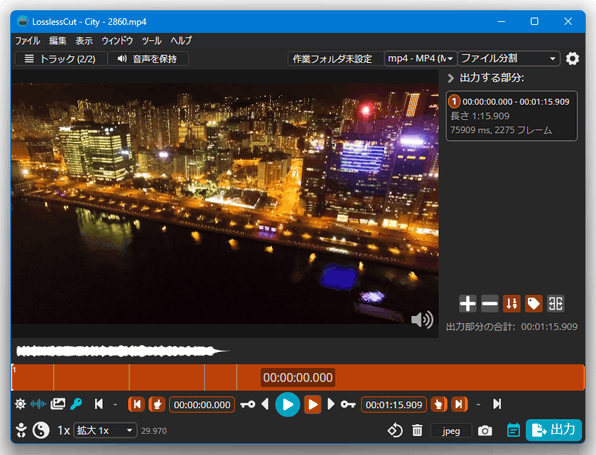This screenshot has height=455, width=596.
Task: Click the video preview area
Action: point(225,203)
